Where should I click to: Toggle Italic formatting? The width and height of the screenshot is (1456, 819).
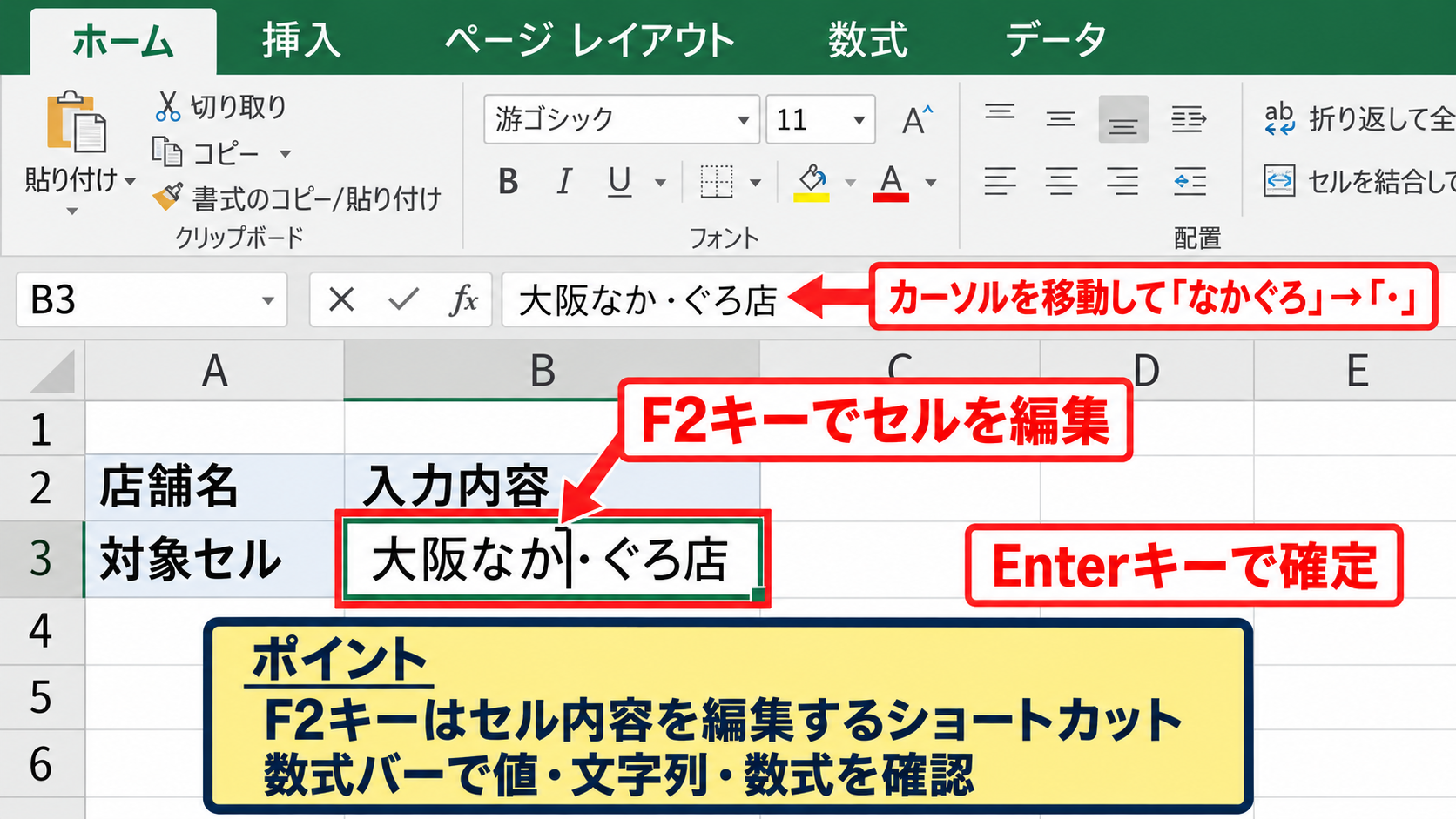coord(564,182)
